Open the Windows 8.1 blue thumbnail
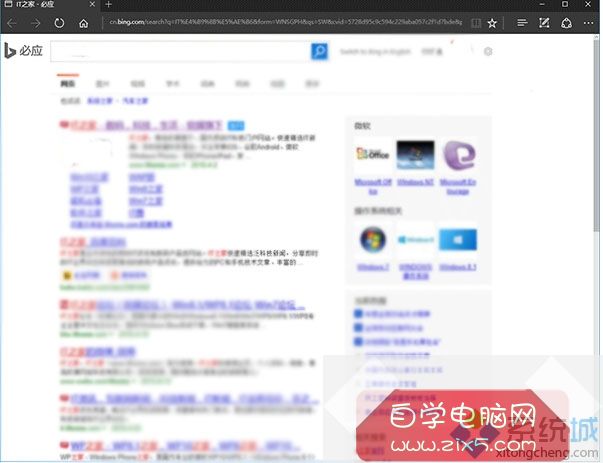 click(458, 239)
